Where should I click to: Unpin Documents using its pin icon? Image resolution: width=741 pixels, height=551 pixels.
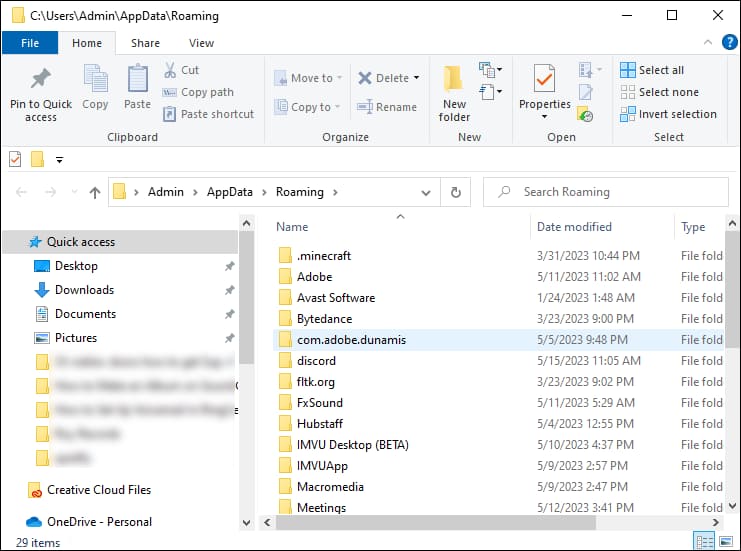click(x=229, y=314)
